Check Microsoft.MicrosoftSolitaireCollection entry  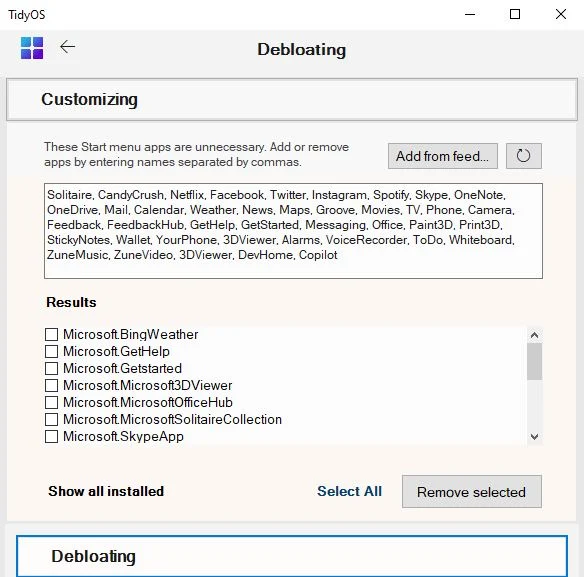pyautogui.click(x=51, y=419)
